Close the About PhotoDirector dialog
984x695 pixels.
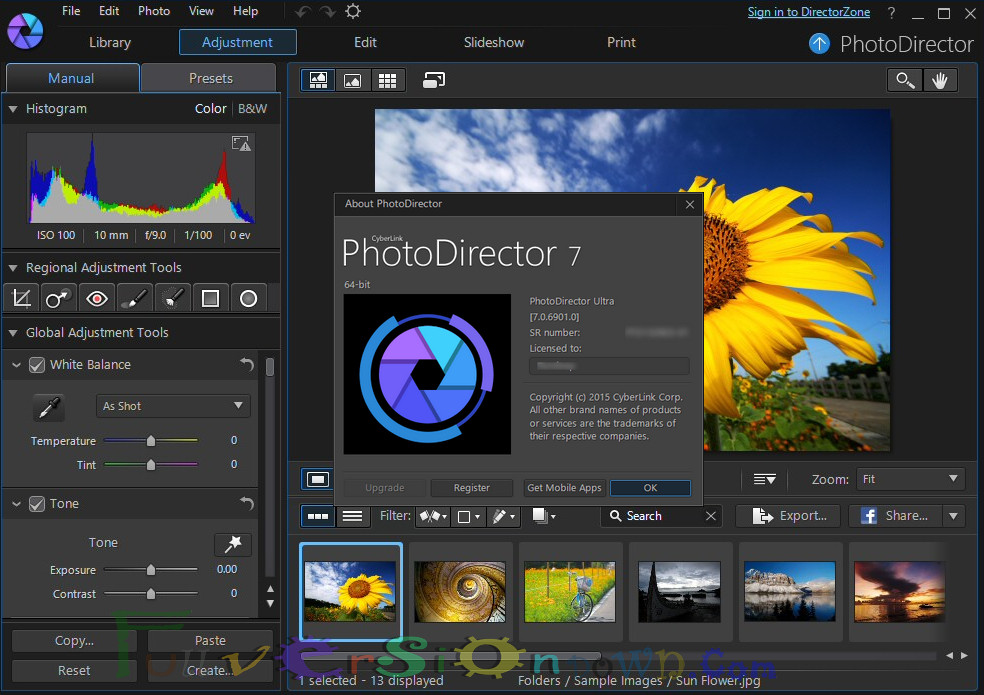click(x=690, y=204)
